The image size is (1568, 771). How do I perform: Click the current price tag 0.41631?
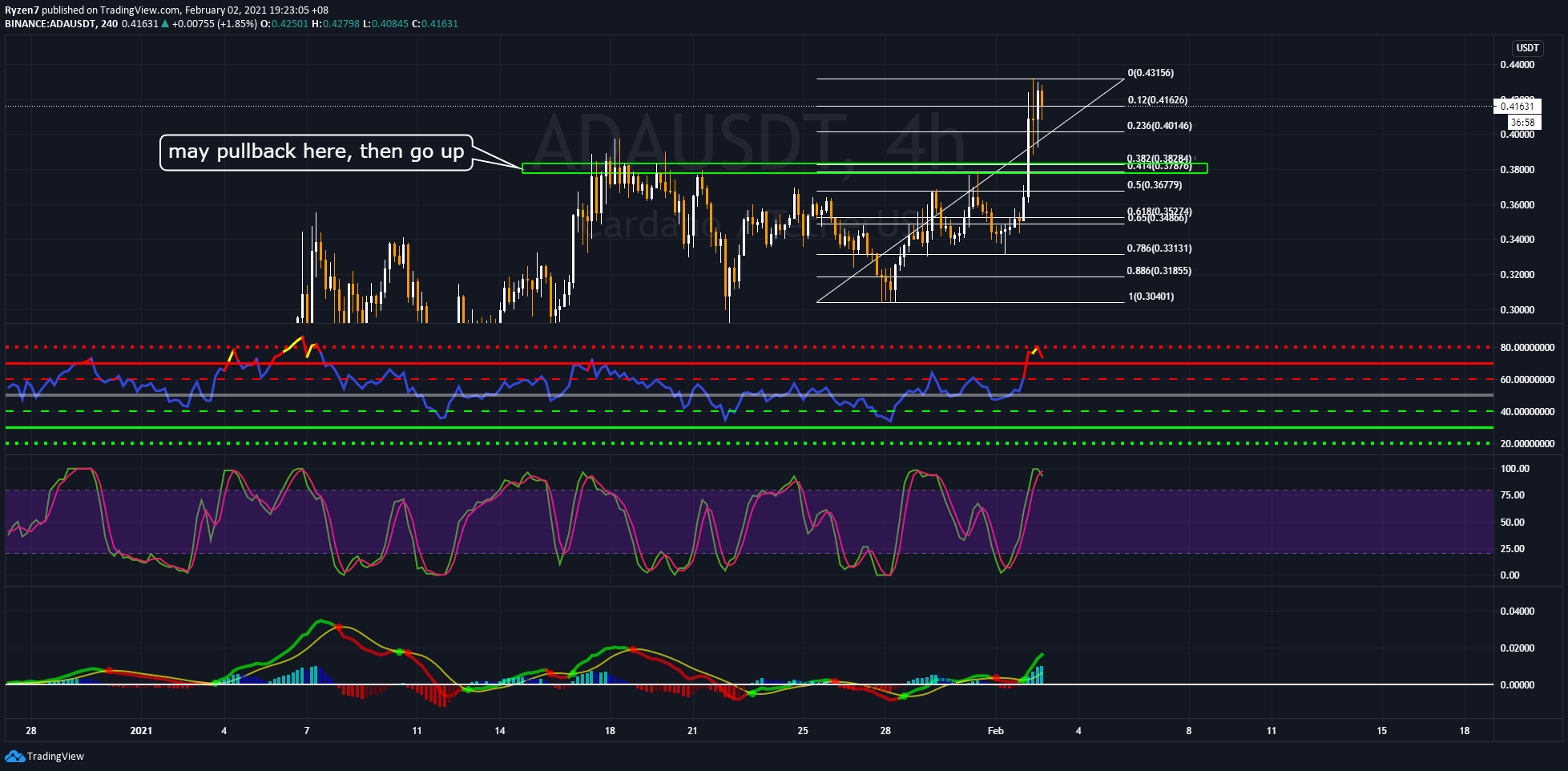[x=1518, y=106]
